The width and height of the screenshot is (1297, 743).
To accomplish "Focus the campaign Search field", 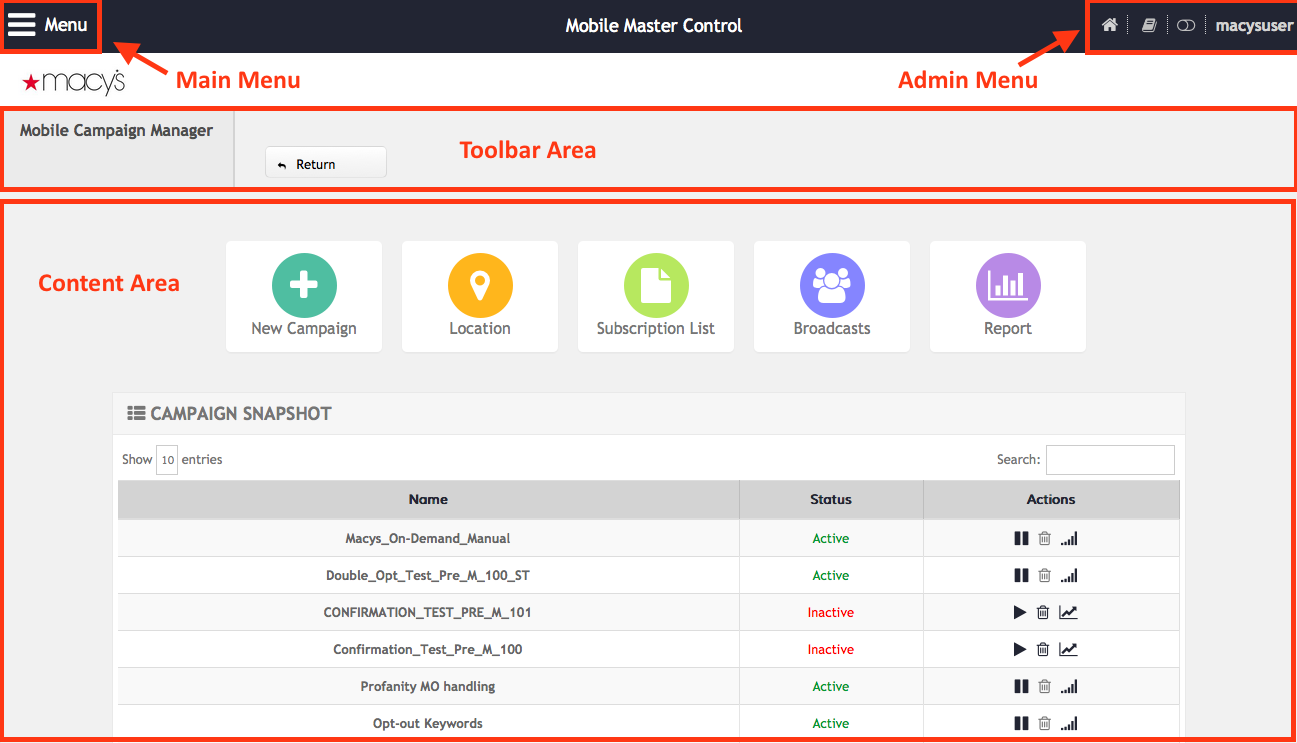I will [1110, 460].
